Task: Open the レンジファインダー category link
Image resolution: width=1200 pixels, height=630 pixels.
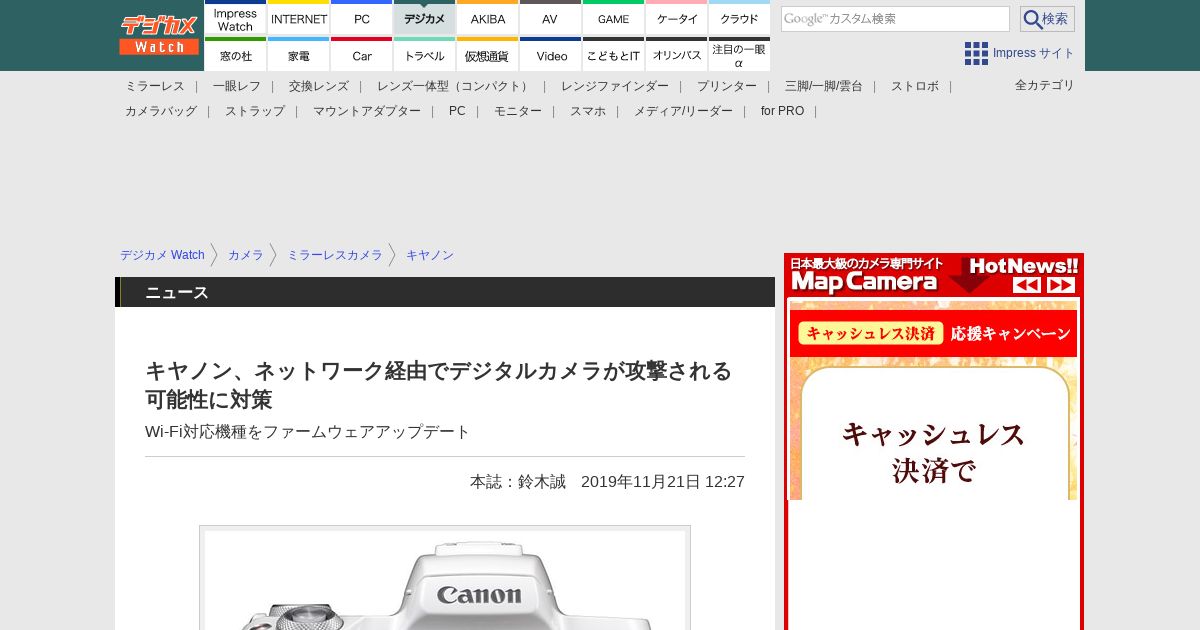Action: 615,86
